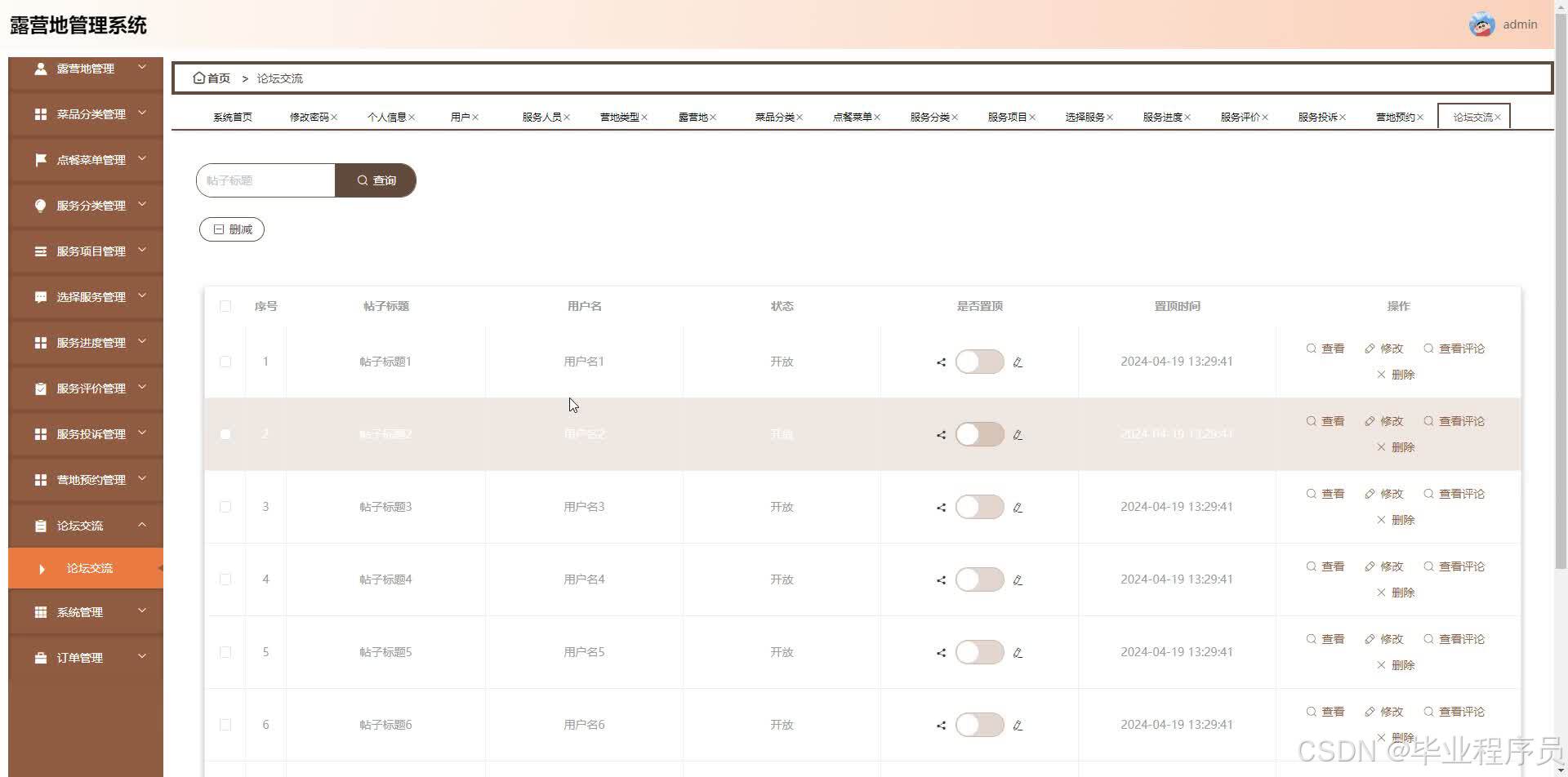Switch to the 服务评价 tab
Image resolution: width=1568 pixels, height=777 pixels.
[x=1240, y=118]
